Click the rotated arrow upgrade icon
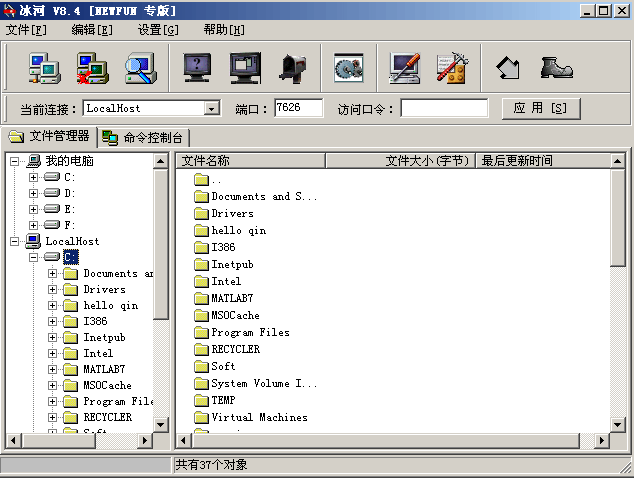634x478 pixels. click(508, 68)
